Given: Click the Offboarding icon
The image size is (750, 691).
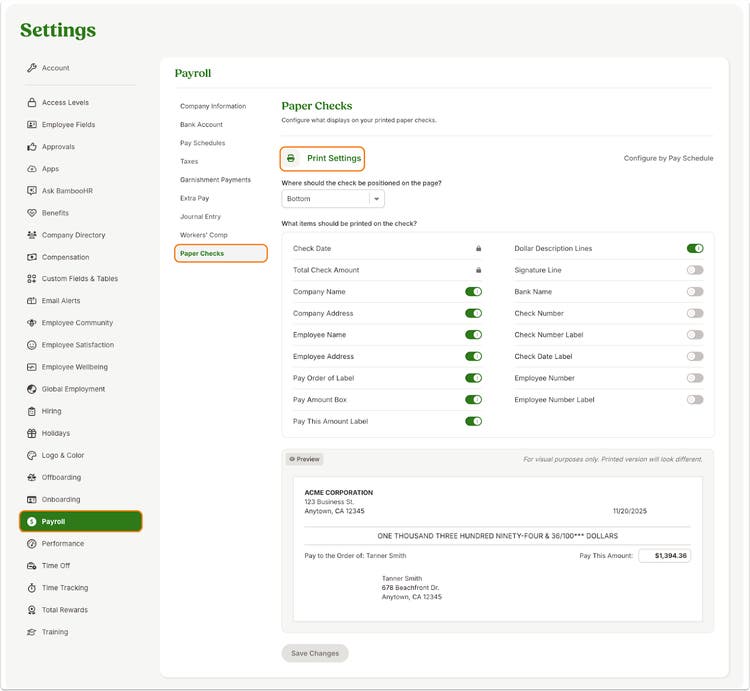Looking at the screenshot, I should (32, 477).
